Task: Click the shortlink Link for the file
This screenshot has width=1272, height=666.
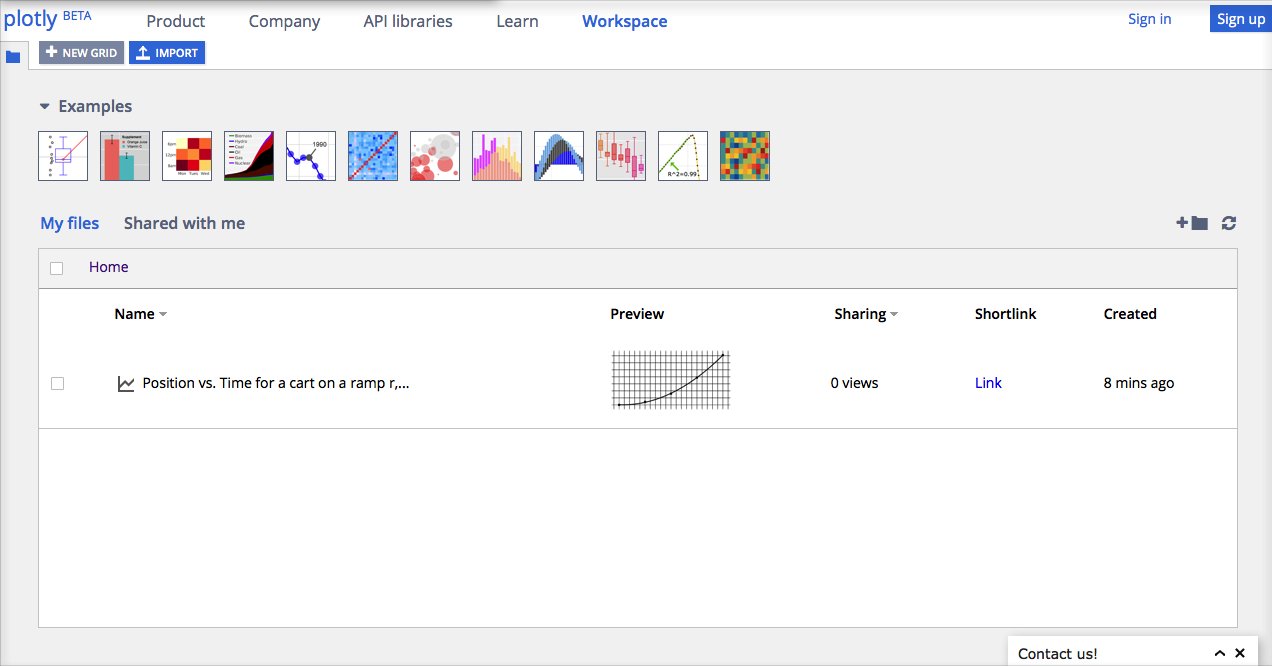Action: click(x=988, y=382)
